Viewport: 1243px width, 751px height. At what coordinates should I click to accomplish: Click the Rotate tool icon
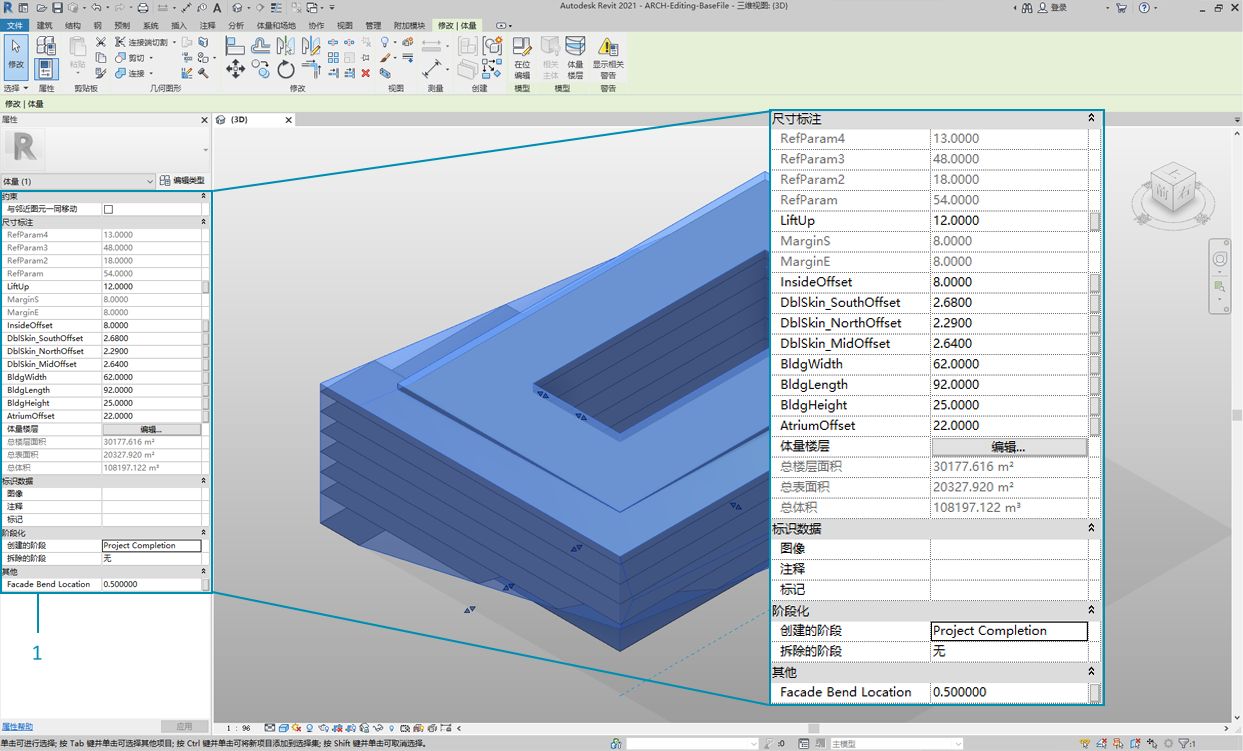[x=286, y=69]
